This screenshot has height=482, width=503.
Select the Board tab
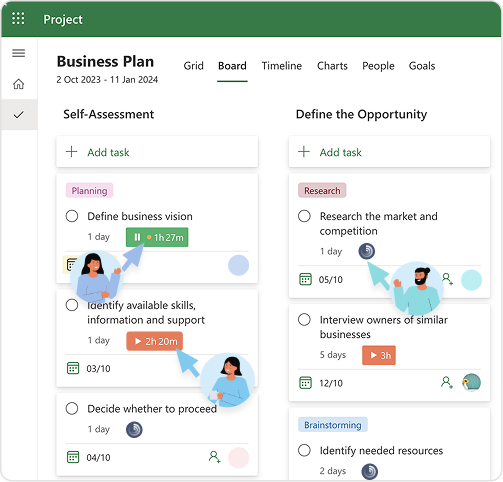pyautogui.click(x=232, y=66)
